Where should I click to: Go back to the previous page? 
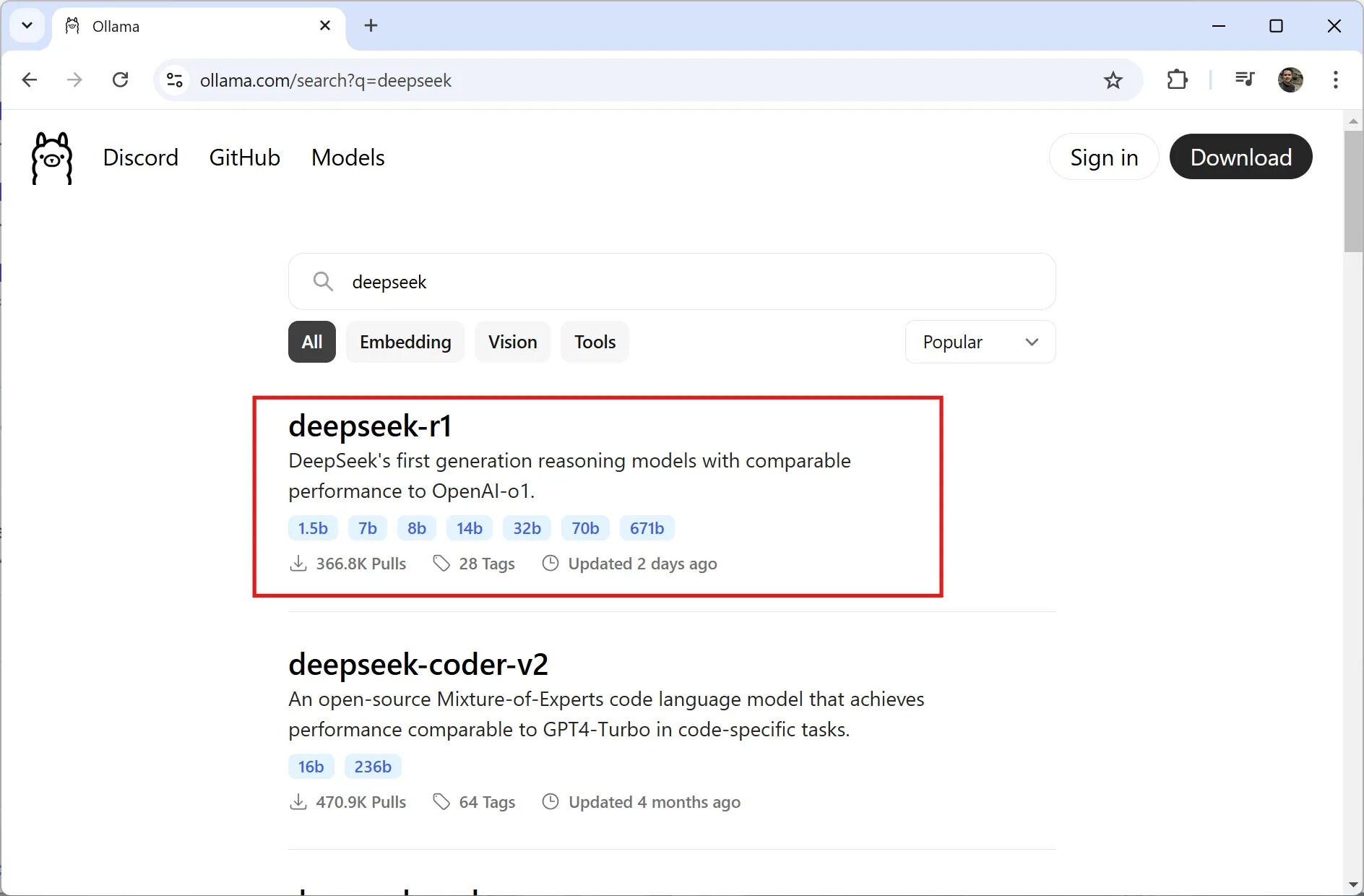[x=30, y=80]
